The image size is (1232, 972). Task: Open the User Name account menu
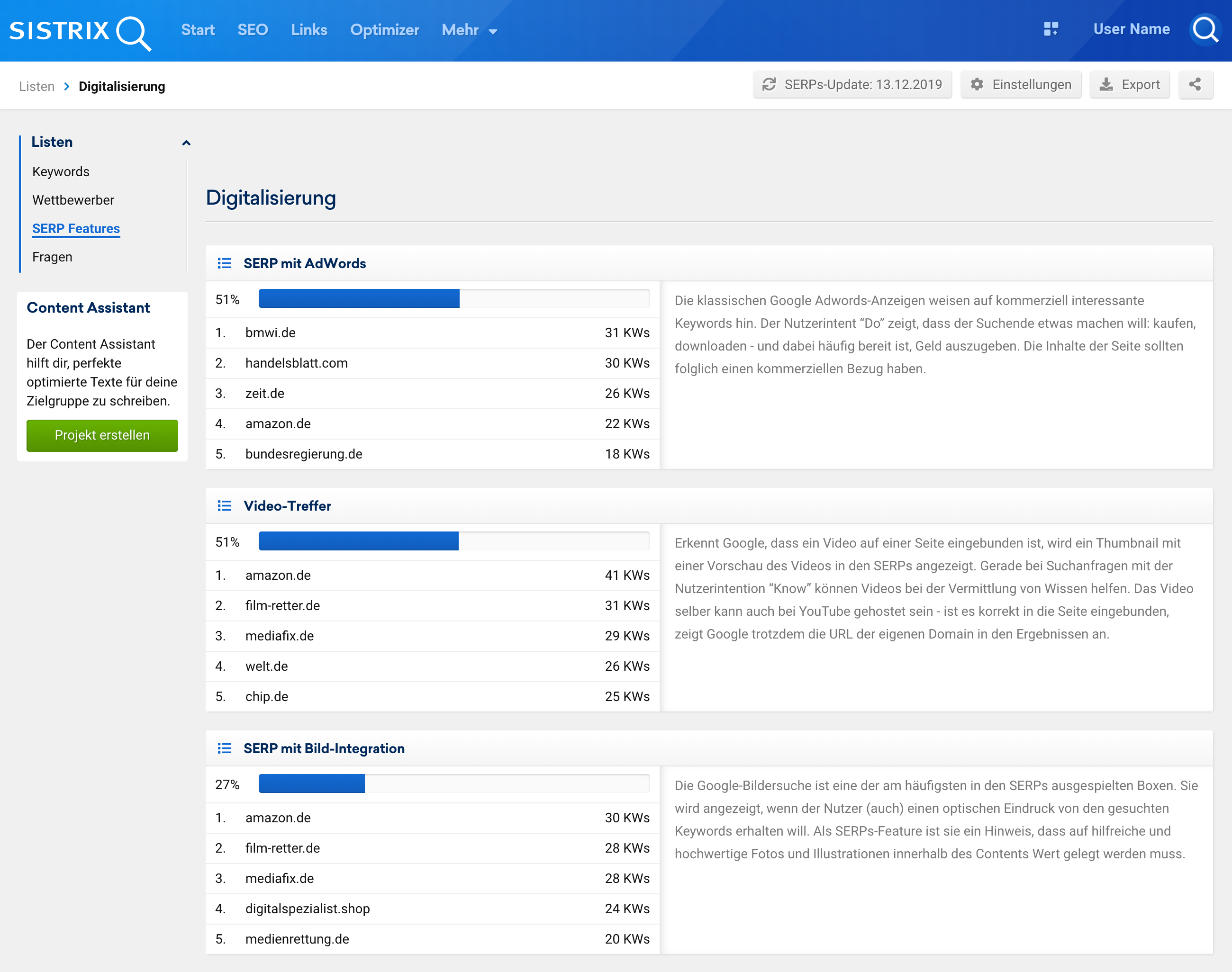point(1131,29)
